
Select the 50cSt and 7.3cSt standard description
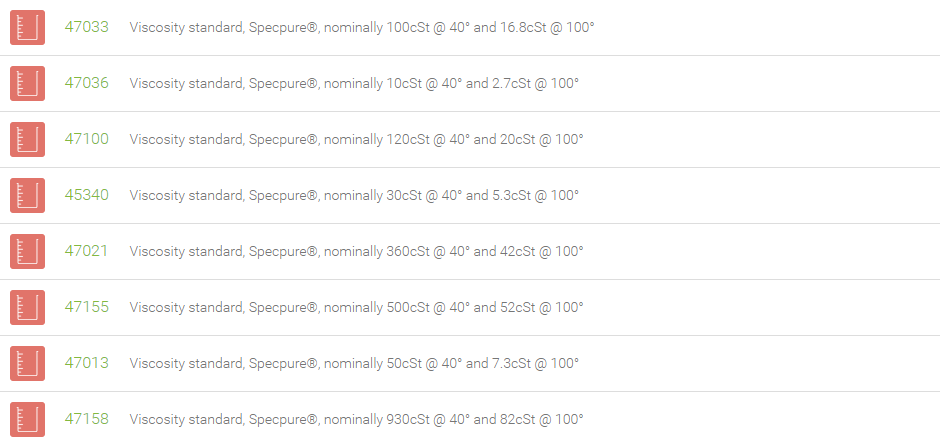pos(354,363)
